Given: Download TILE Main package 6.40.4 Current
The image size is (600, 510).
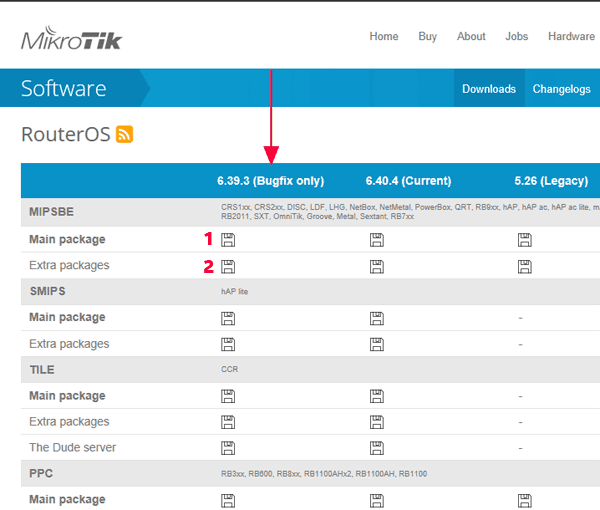Looking at the screenshot, I should point(377,396).
